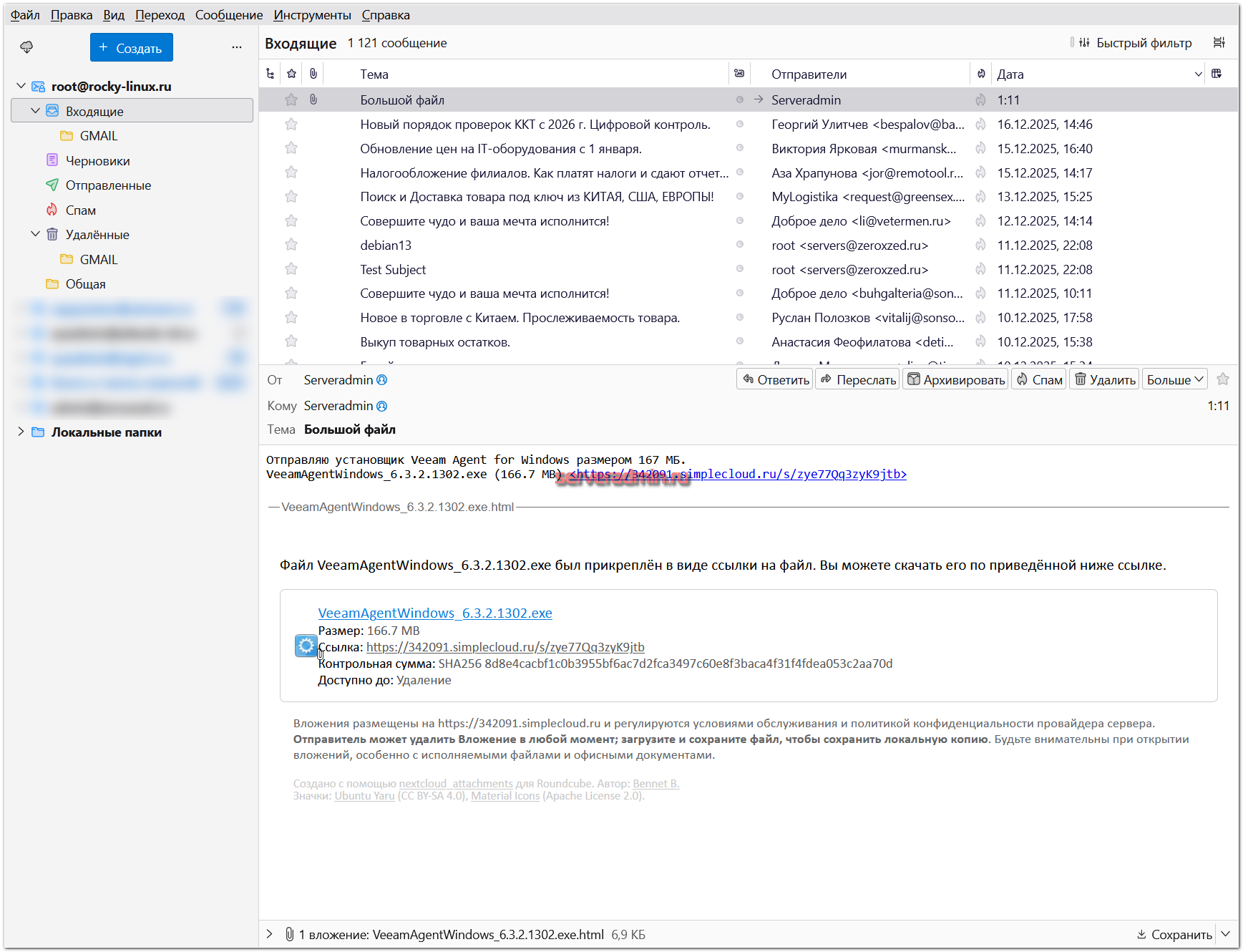Image resolution: width=1243 pixels, height=952 pixels.
Task: Expand the Локальные папки folder tree
Action: [21, 432]
